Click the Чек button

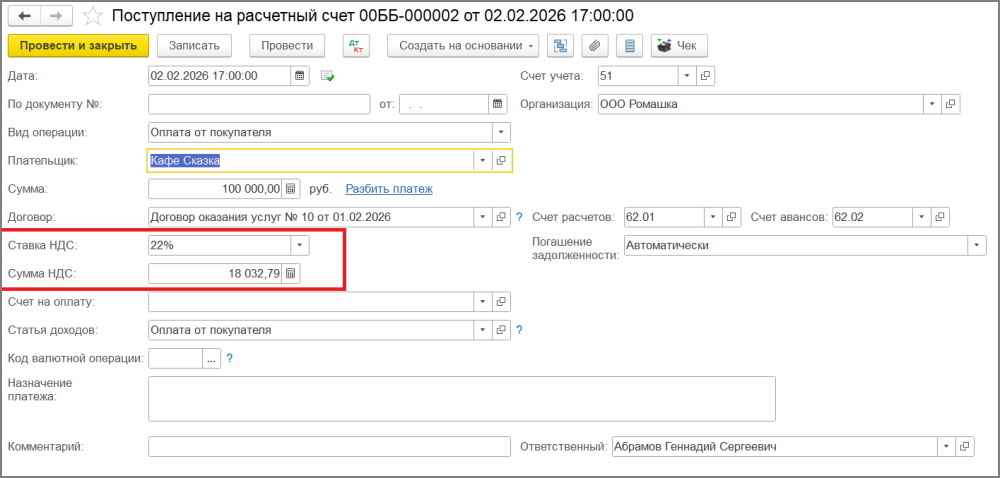[x=679, y=46]
